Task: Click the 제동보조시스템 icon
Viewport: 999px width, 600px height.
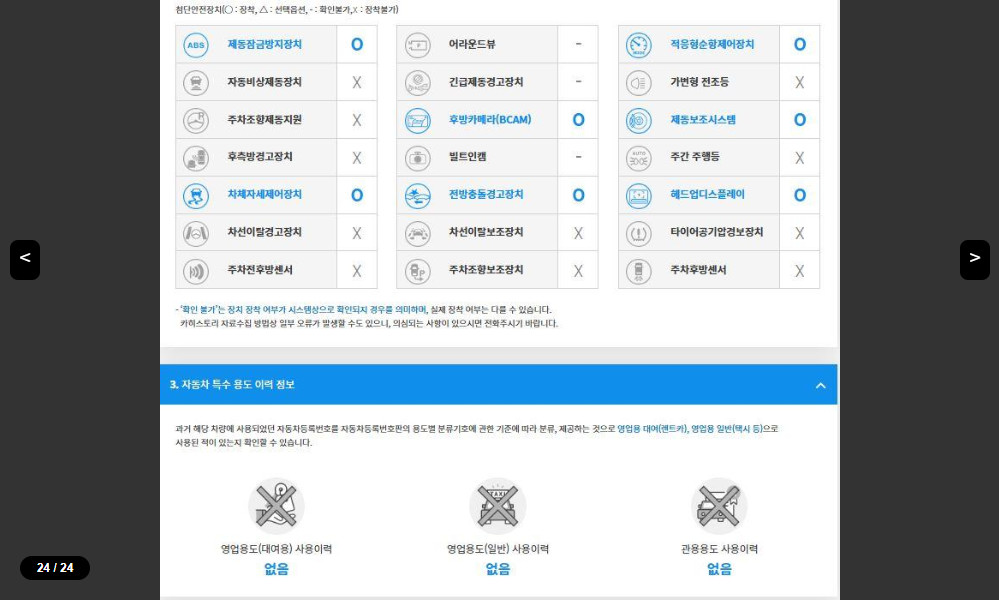Action: tap(638, 120)
